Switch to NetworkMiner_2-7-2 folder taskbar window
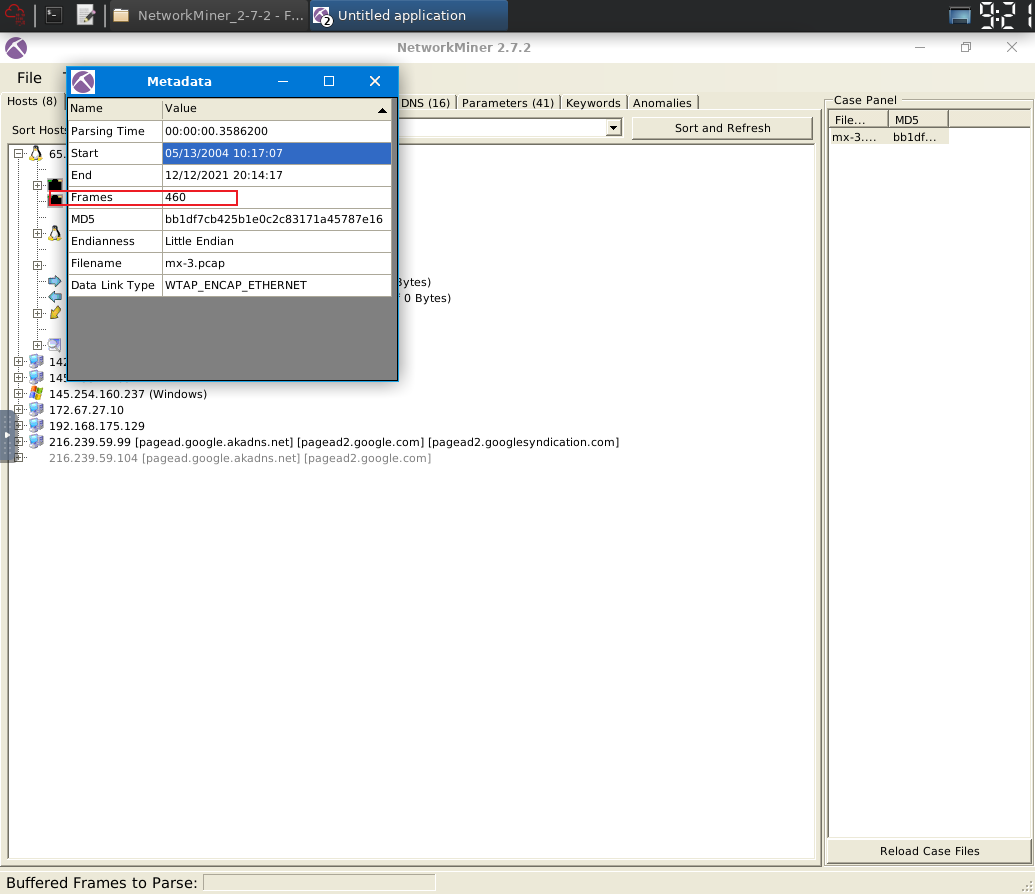This screenshot has width=1035, height=894. tap(208, 15)
